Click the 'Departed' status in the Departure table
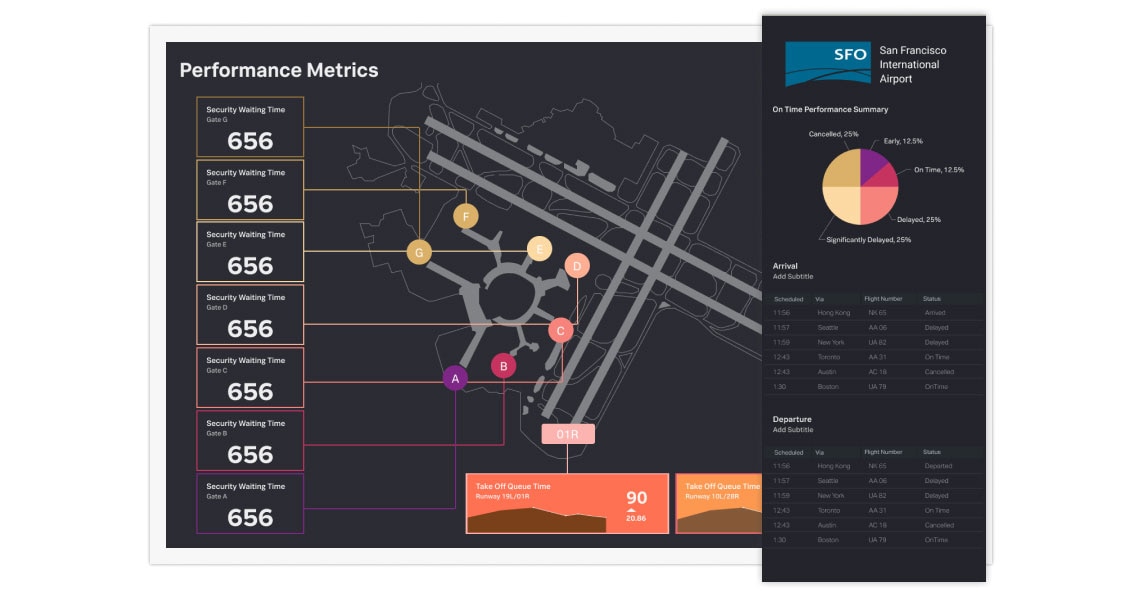Viewport: 1140px width, 600px height. (938, 466)
